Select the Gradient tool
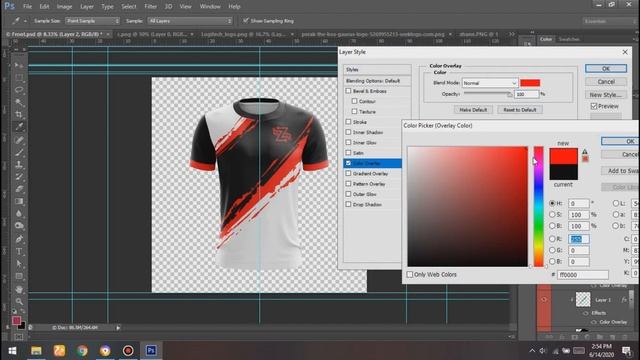 19,201
